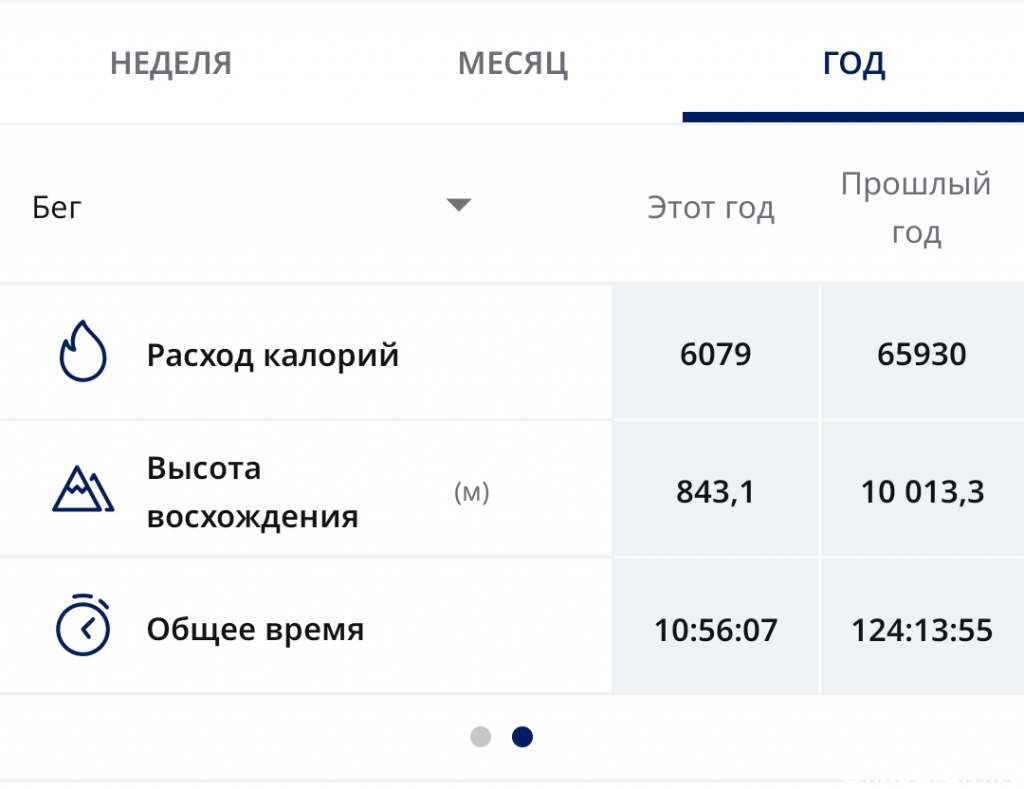Click the stopwatch total time icon
The height and width of the screenshot is (789, 1024).
pyautogui.click(x=83, y=625)
